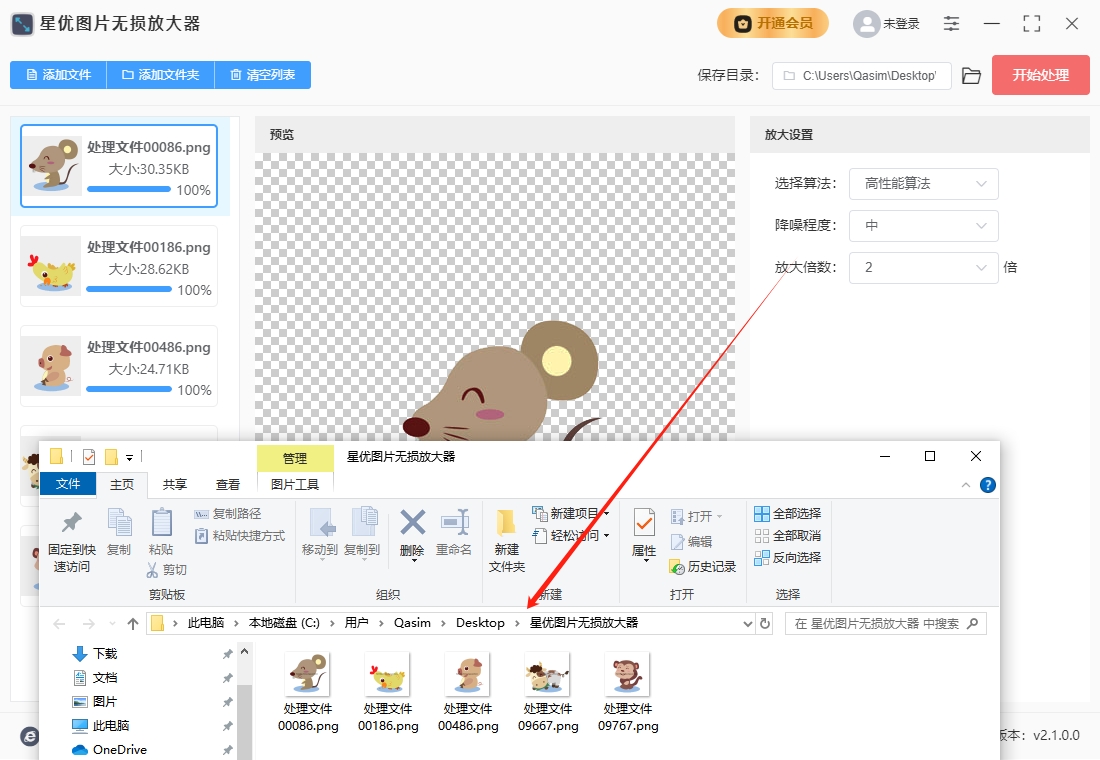
Task: Click Invert selection in ribbon
Action: pos(787,558)
